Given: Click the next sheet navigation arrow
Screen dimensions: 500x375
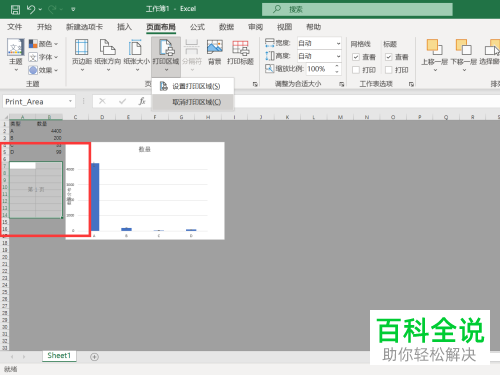Looking at the screenshot, I should tap(24, 357).
